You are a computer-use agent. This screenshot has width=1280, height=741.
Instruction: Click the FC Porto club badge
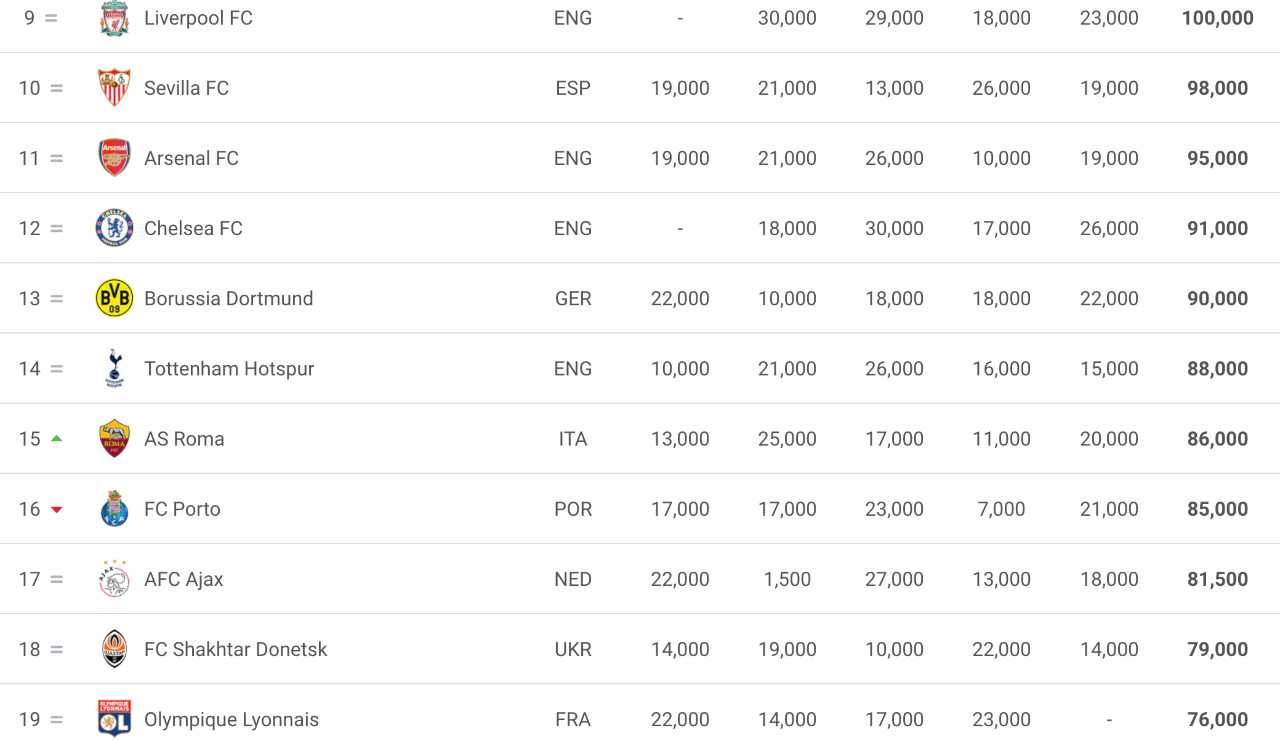click(114, 509)
